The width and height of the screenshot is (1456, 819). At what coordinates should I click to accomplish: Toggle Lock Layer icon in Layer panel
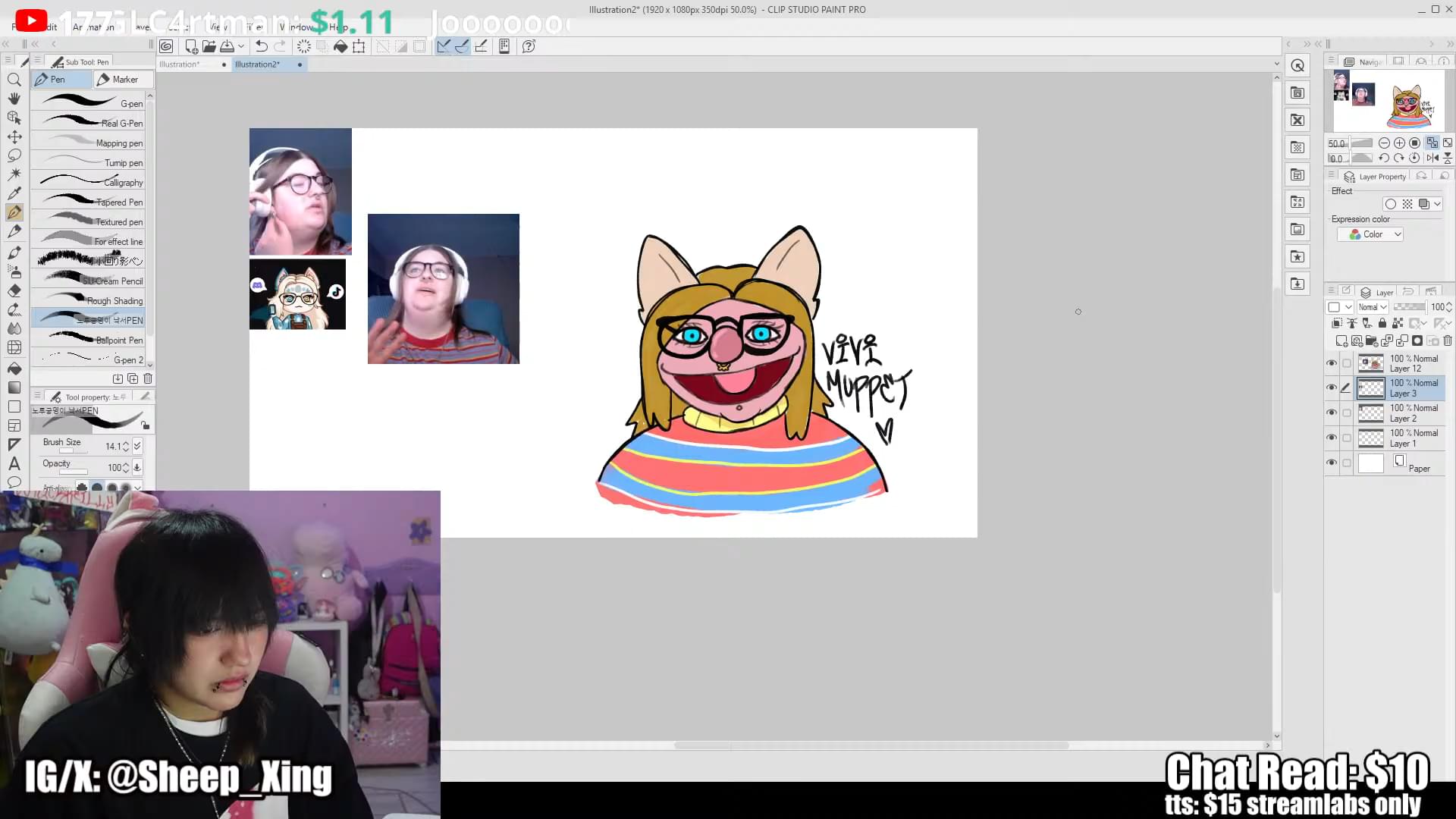[1382, 324]
